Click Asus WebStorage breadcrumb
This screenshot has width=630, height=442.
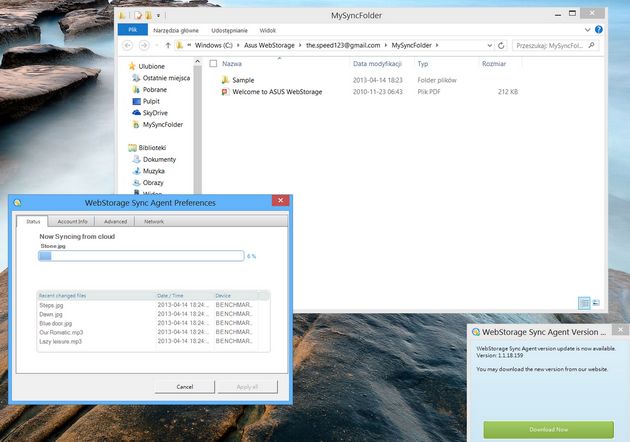click(269, 45)
